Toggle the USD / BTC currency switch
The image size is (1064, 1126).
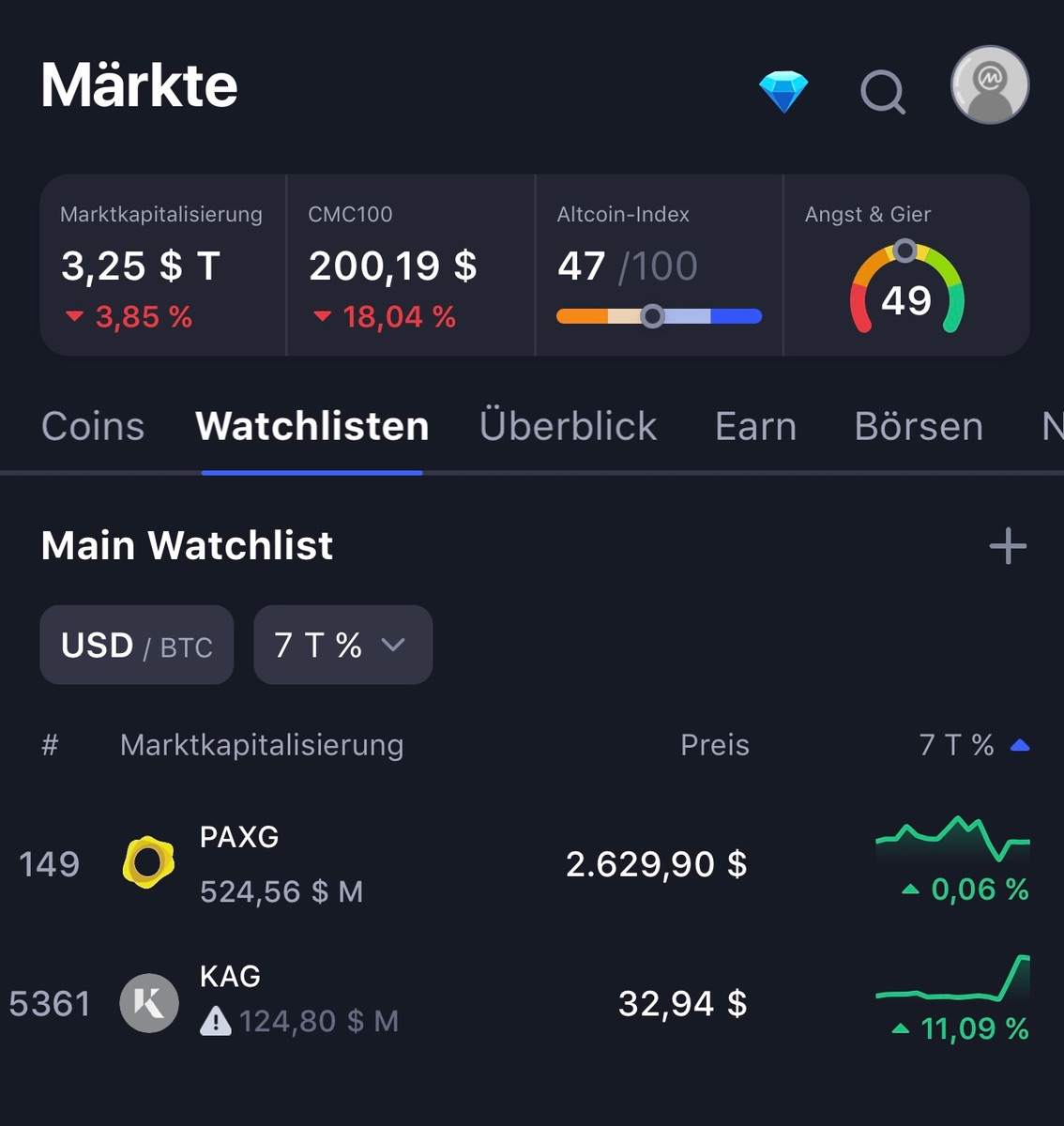[137, 645]
